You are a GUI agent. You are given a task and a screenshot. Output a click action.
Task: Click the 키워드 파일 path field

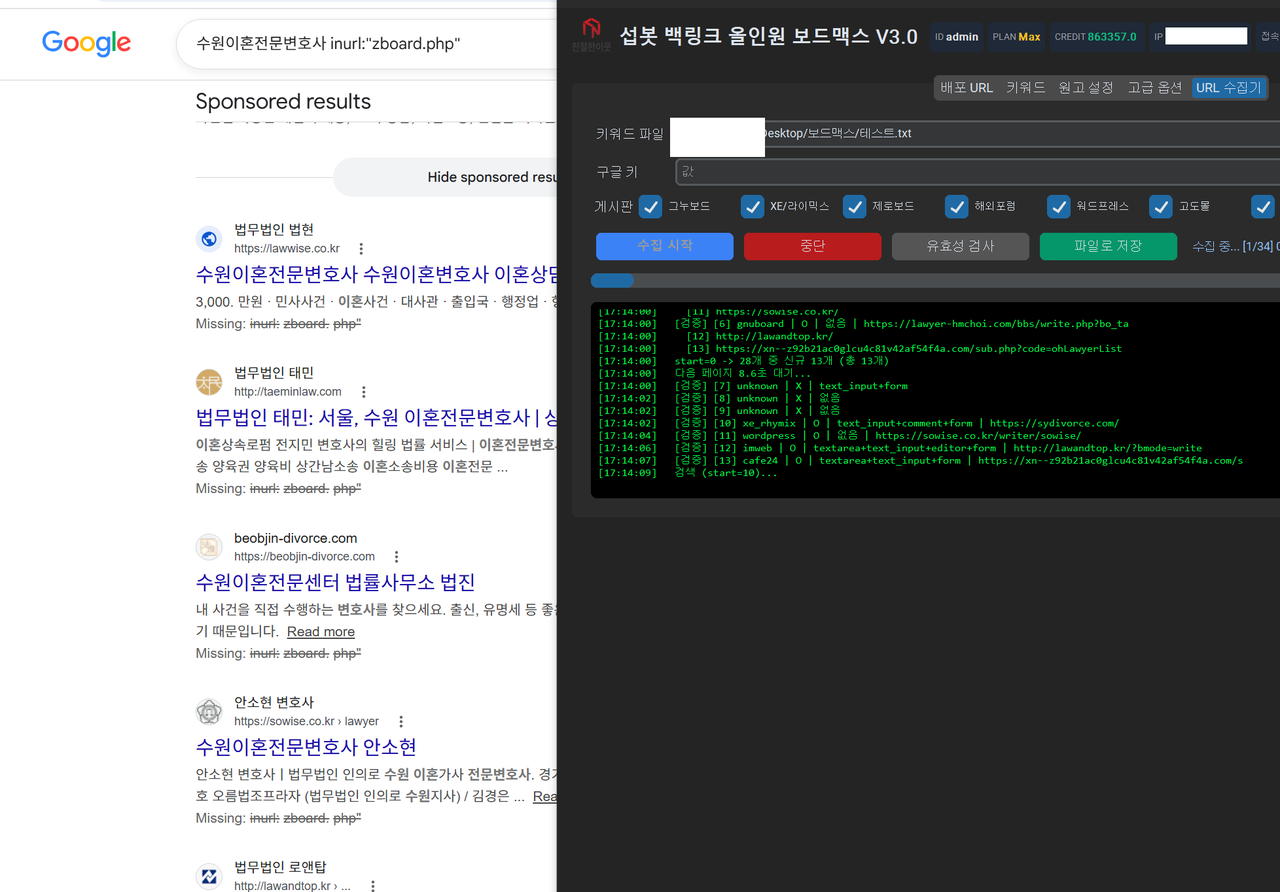click(x=977, y=134)
